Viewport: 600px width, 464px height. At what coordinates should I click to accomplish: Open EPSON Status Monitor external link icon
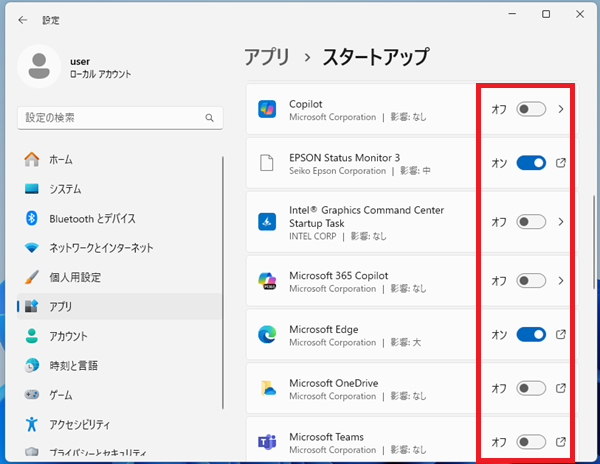click(561, 163)
